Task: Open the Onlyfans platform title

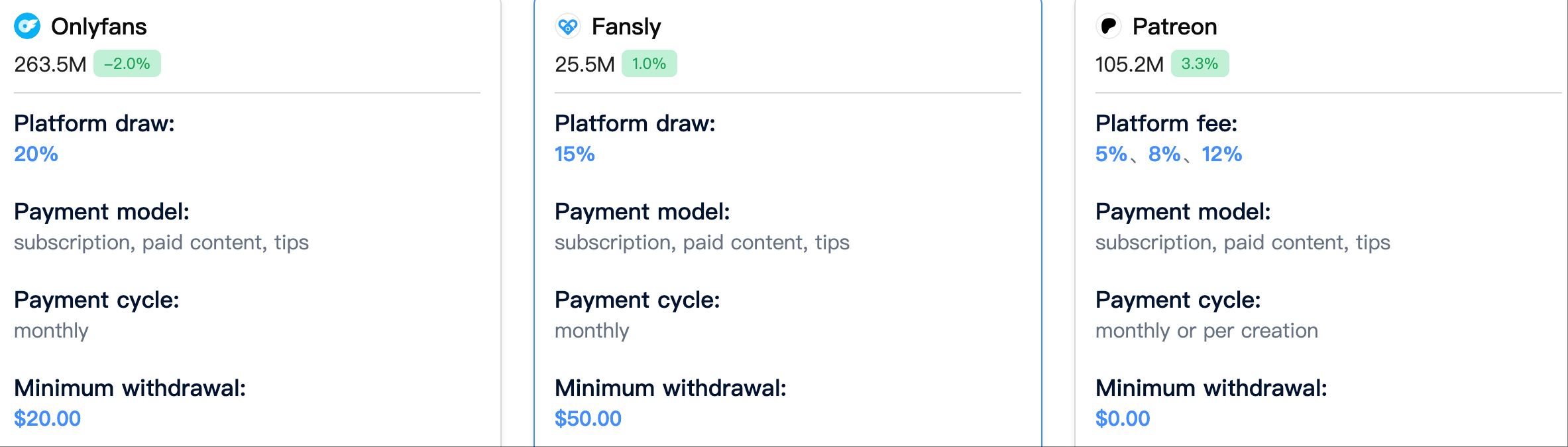Action: pos(99,27)
